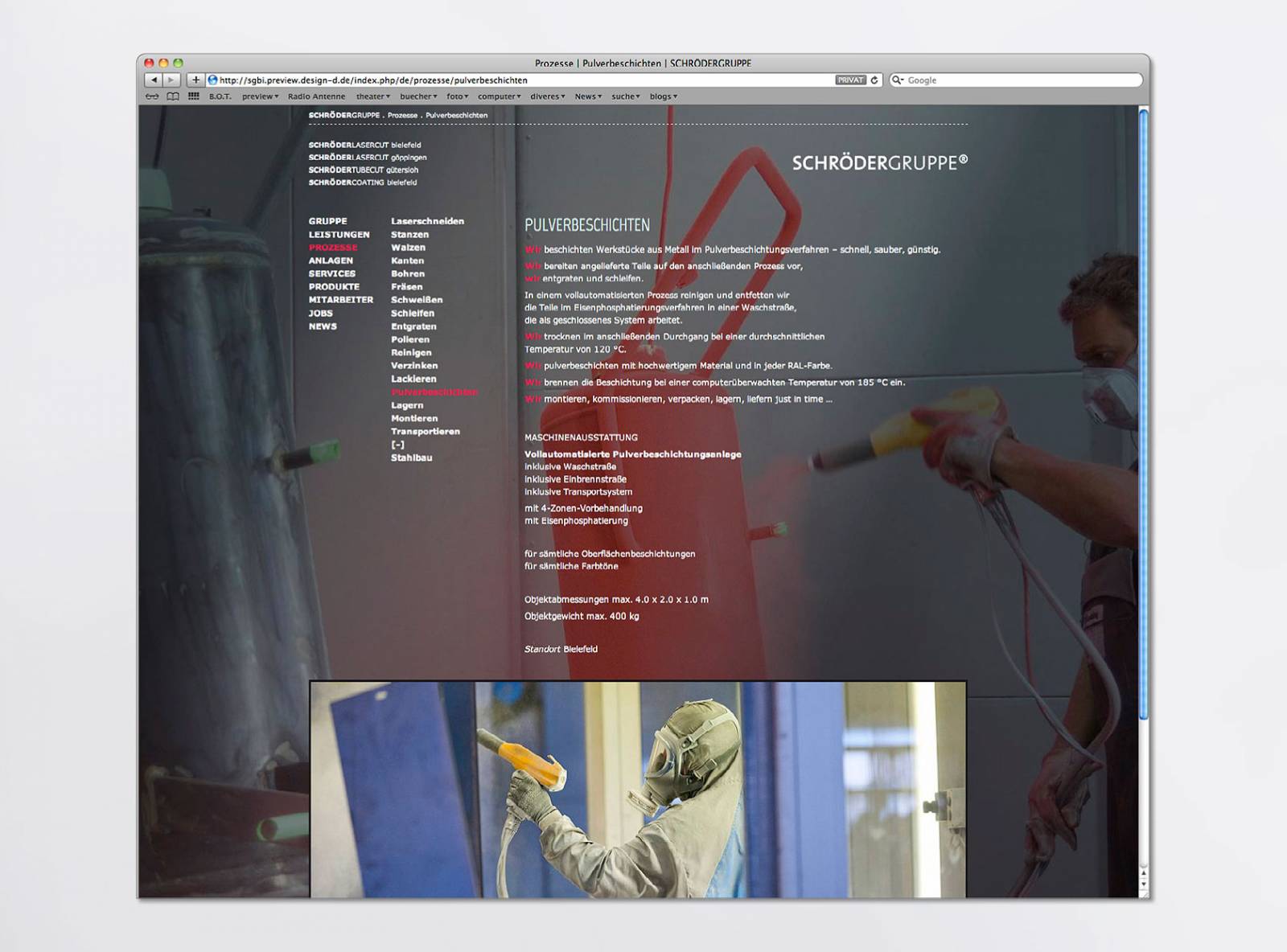Select Pulverbeschichten in the process submenu
Viewport: 1287px width, 952px height.
(434, 392)
